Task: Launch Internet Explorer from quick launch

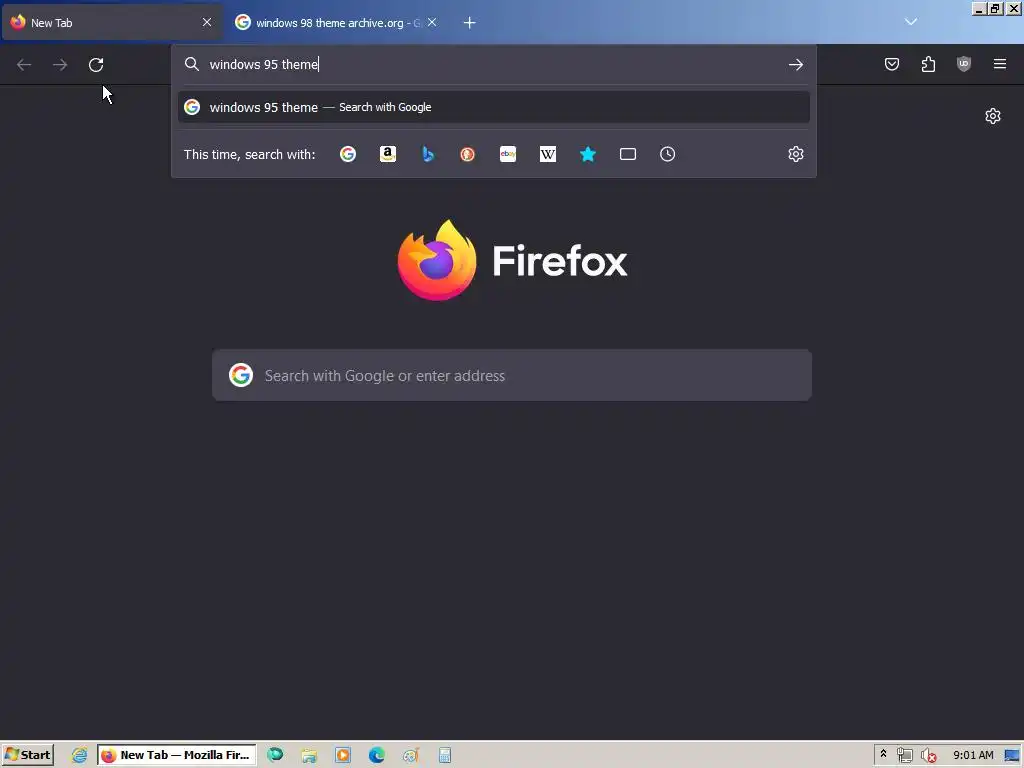Action: (x=79, y=756)
